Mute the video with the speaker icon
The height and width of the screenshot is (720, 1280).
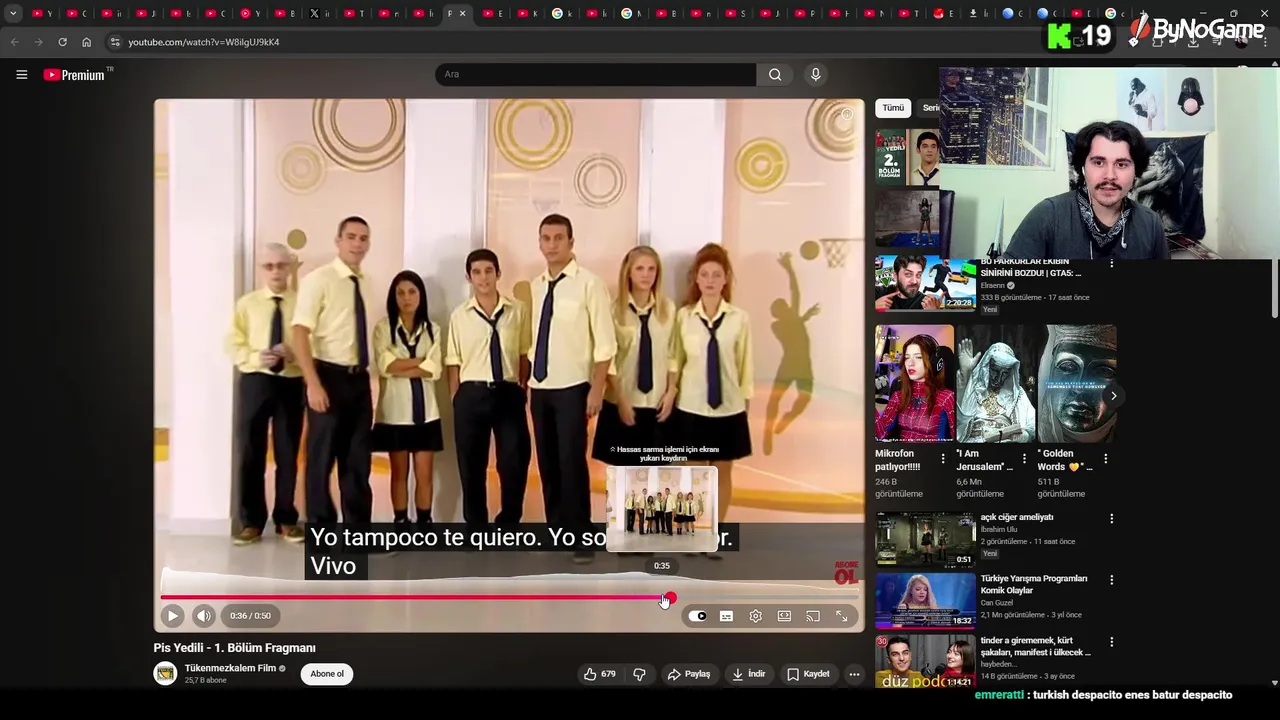(x=204, y=616)
